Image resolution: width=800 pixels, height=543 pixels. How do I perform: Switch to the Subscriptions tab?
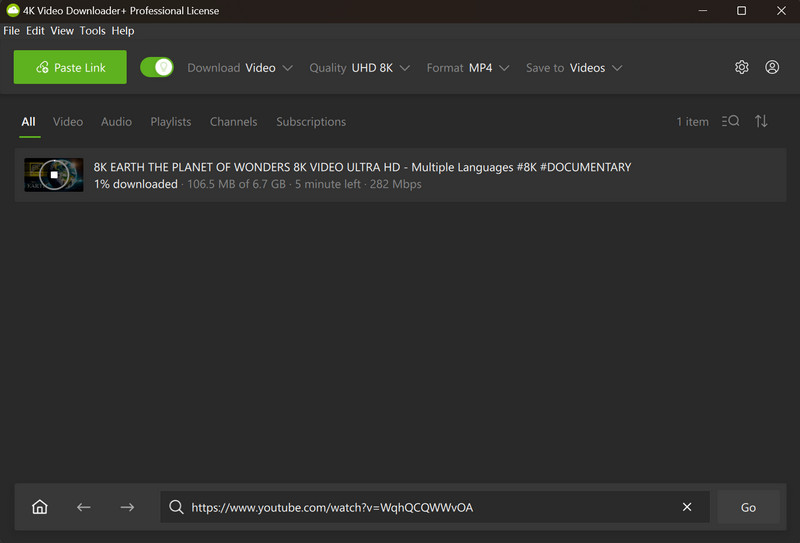click(311, 121)
